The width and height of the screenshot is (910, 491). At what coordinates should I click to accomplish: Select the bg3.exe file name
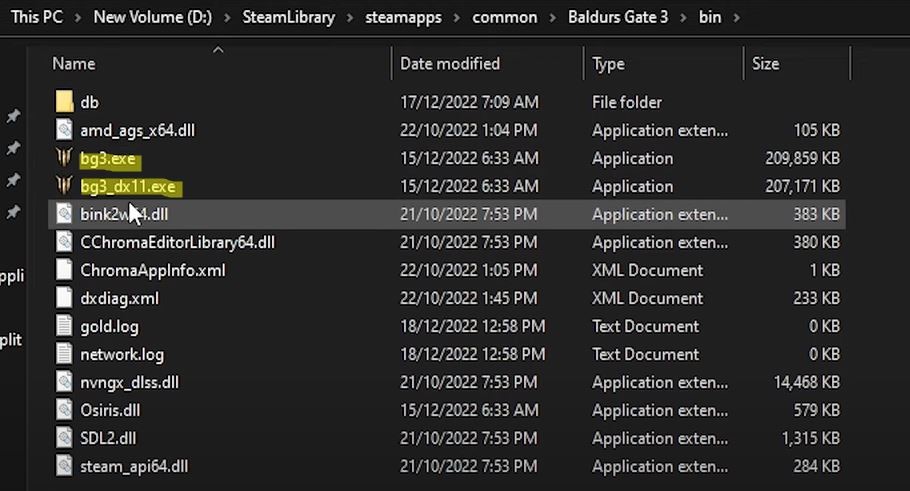click(108, 158)
